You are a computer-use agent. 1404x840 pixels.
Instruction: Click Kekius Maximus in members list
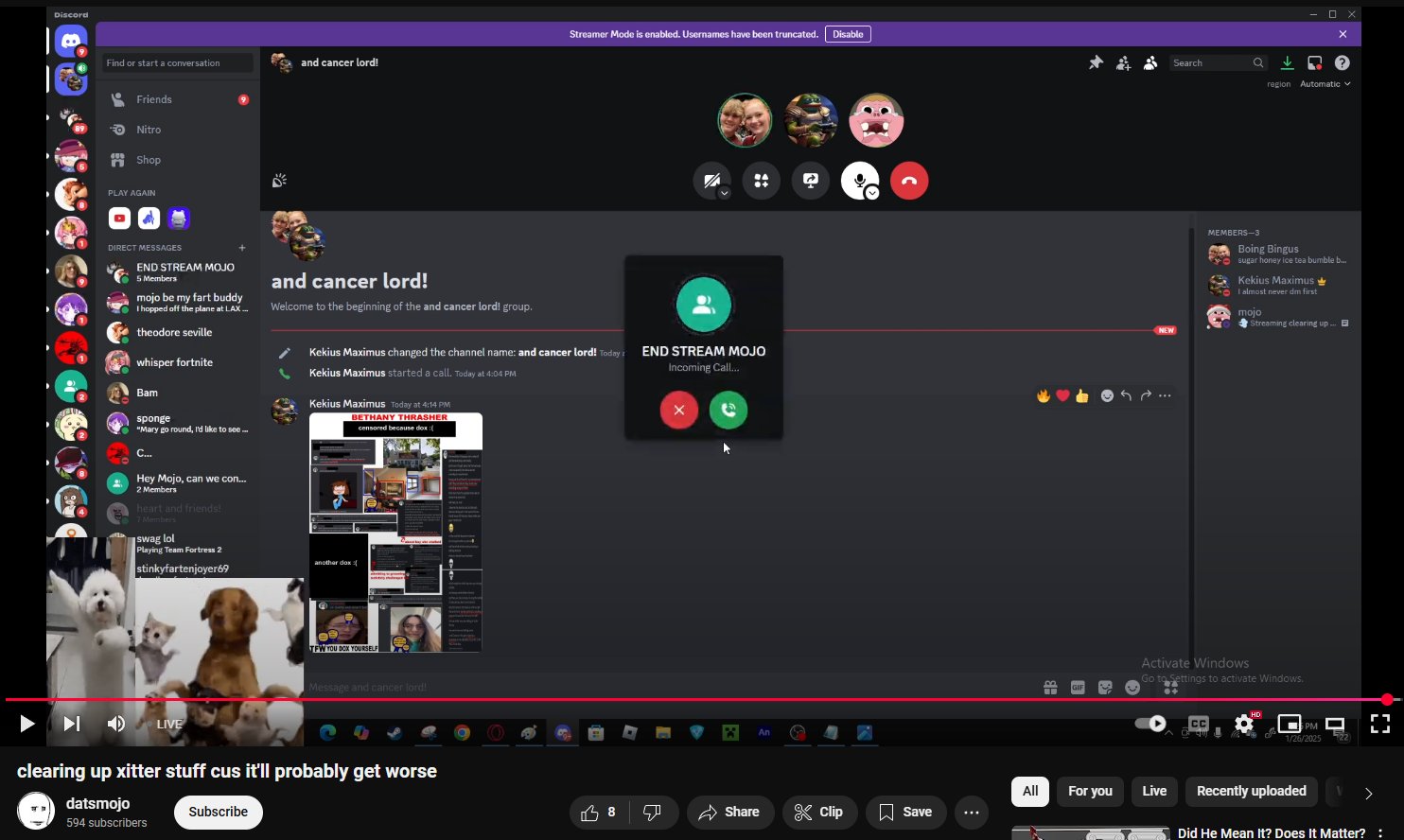[1277, 286]
